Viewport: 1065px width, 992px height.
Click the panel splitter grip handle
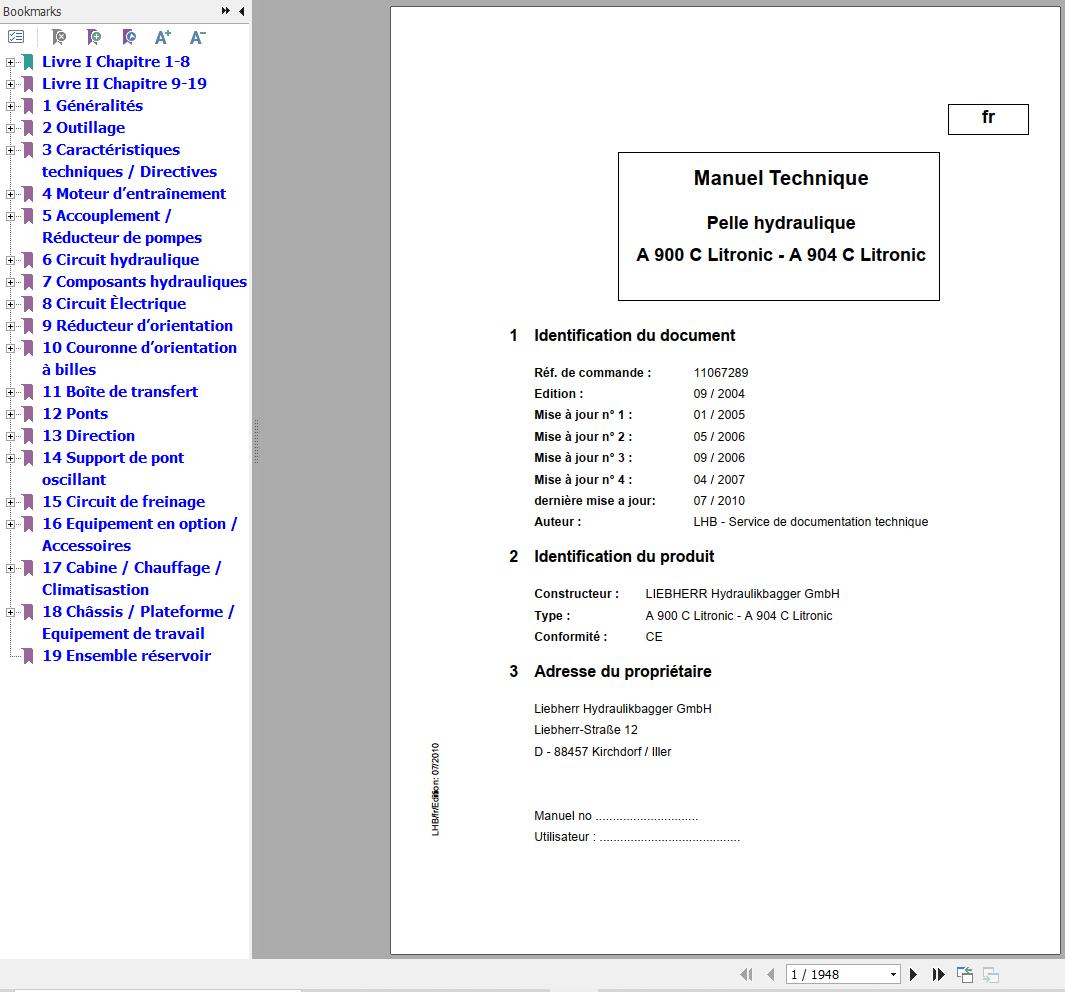pyautogui.click(x=256, y=441)
